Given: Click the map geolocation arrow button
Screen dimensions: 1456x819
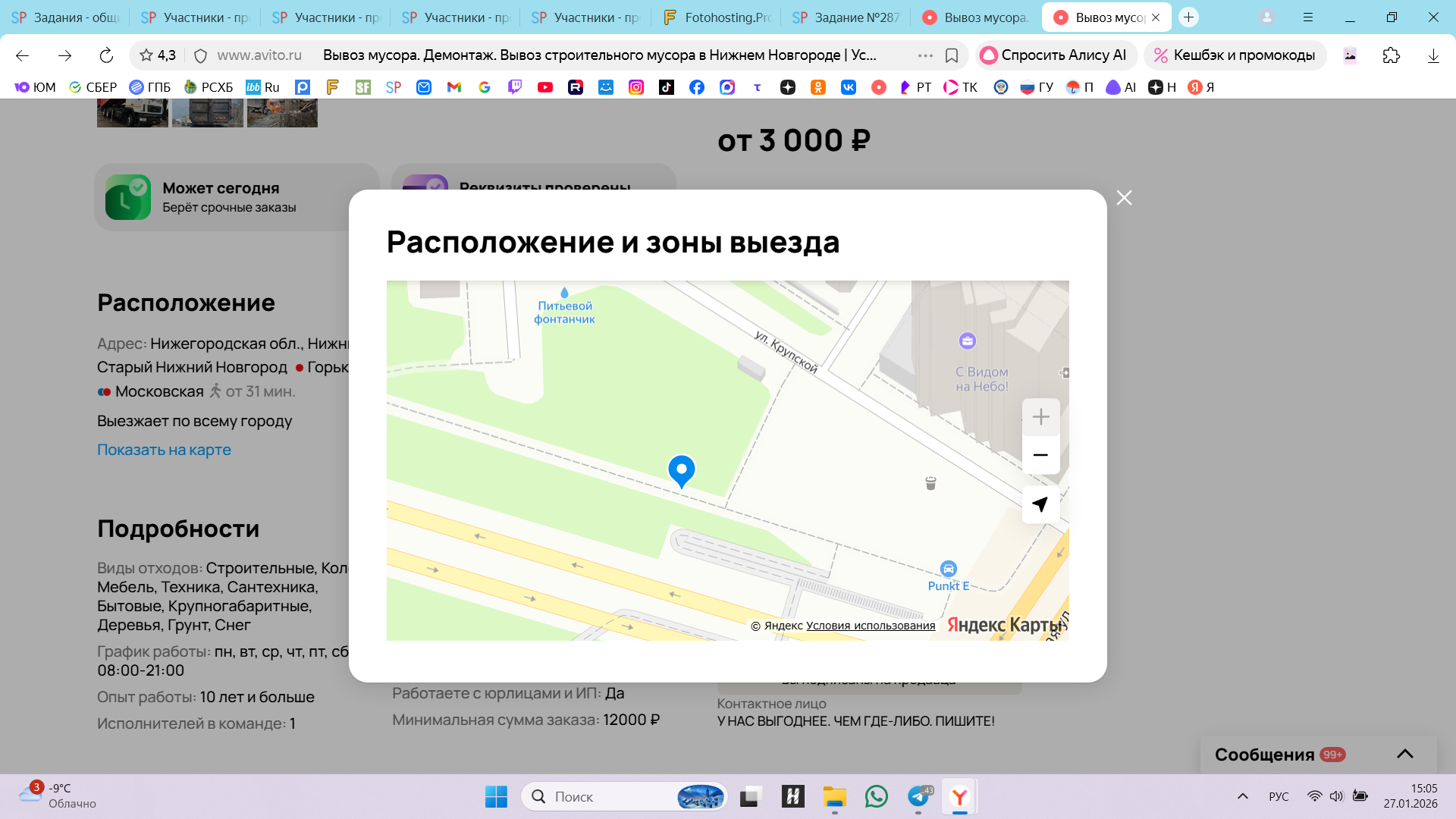Looking at the screenshot, I should point(1040,504).
